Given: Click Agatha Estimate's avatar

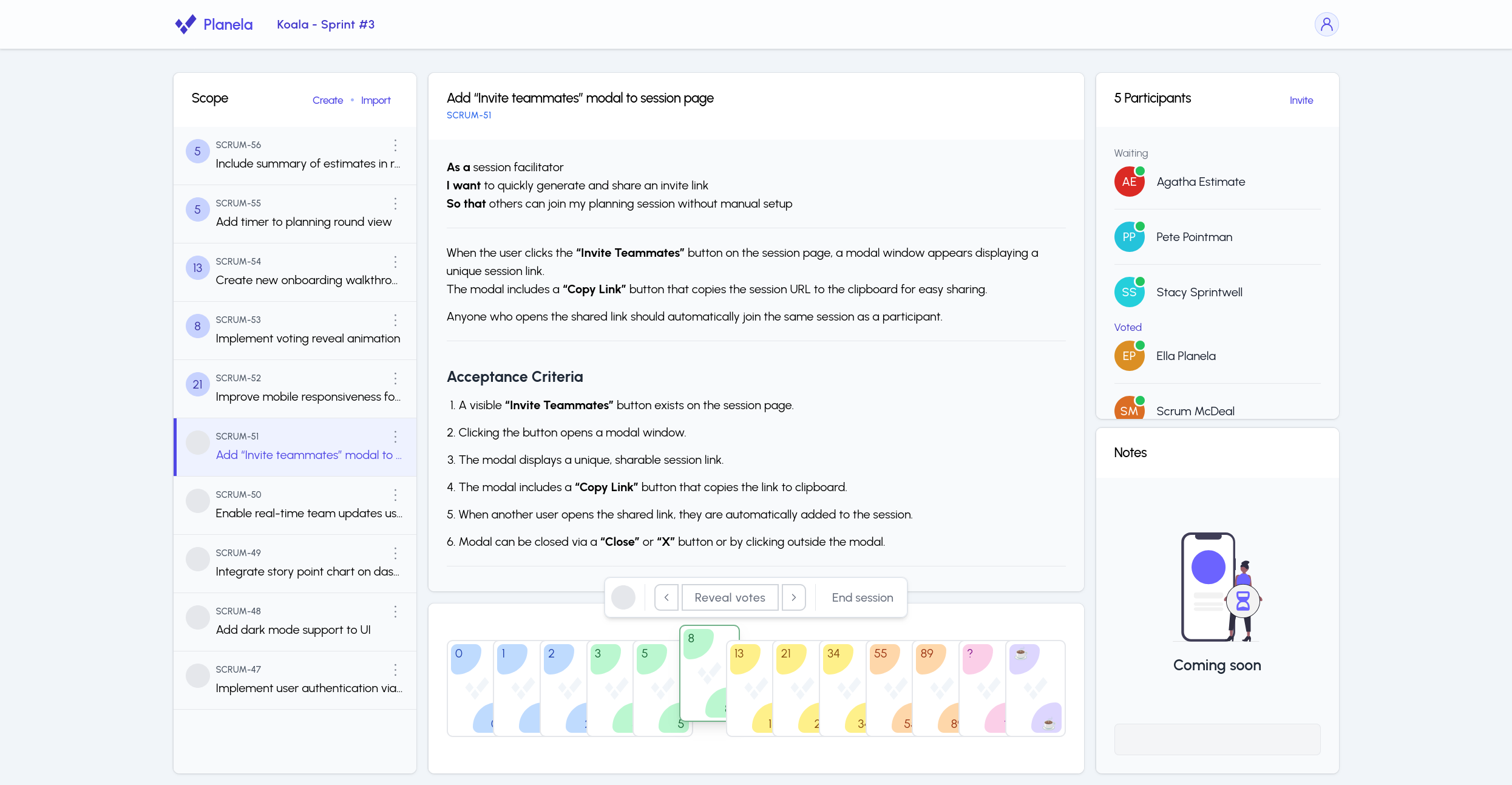Looking at the screenshot, I should 1129,182.
